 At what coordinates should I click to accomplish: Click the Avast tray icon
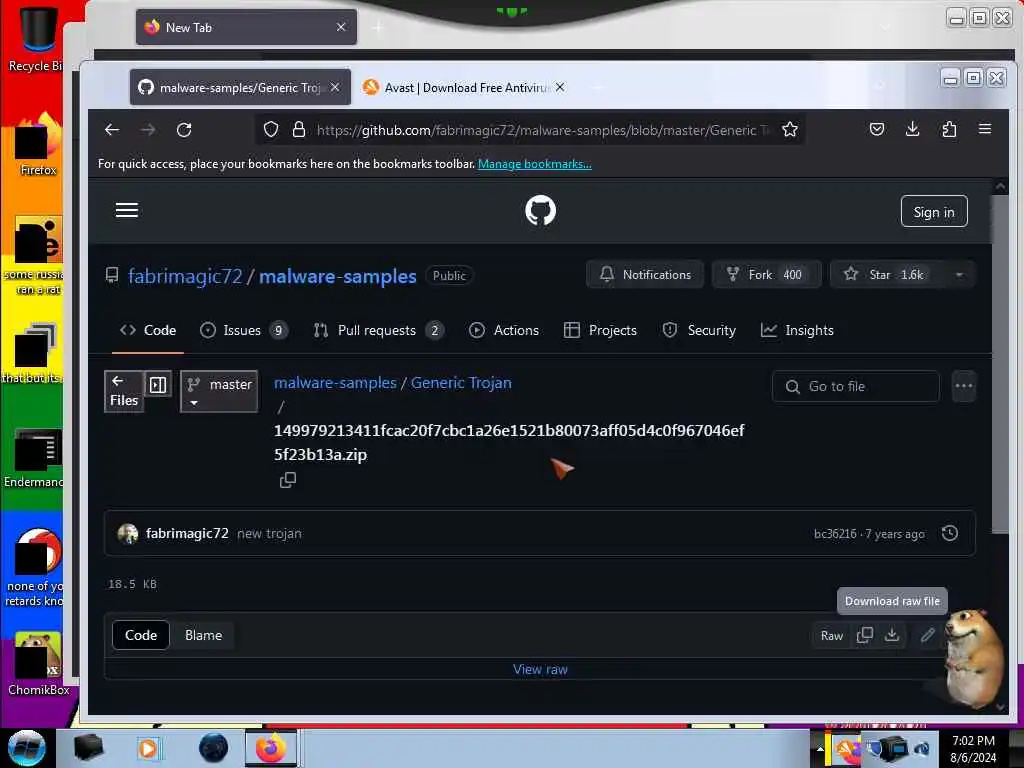pyautogui.click(x=847, y=748)
